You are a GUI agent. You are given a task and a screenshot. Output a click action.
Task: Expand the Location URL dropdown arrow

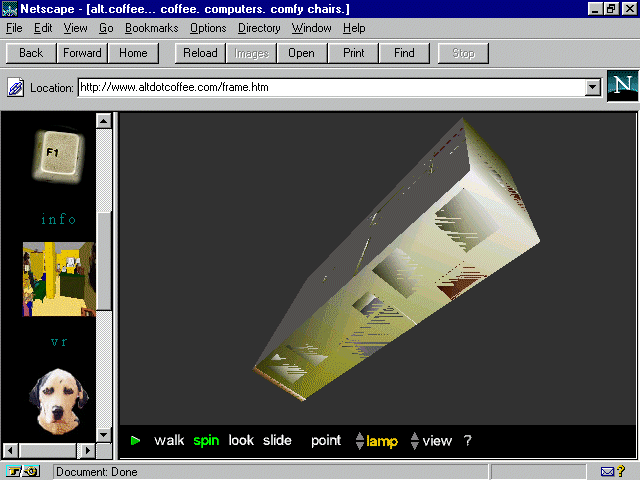tap(592, 88)
